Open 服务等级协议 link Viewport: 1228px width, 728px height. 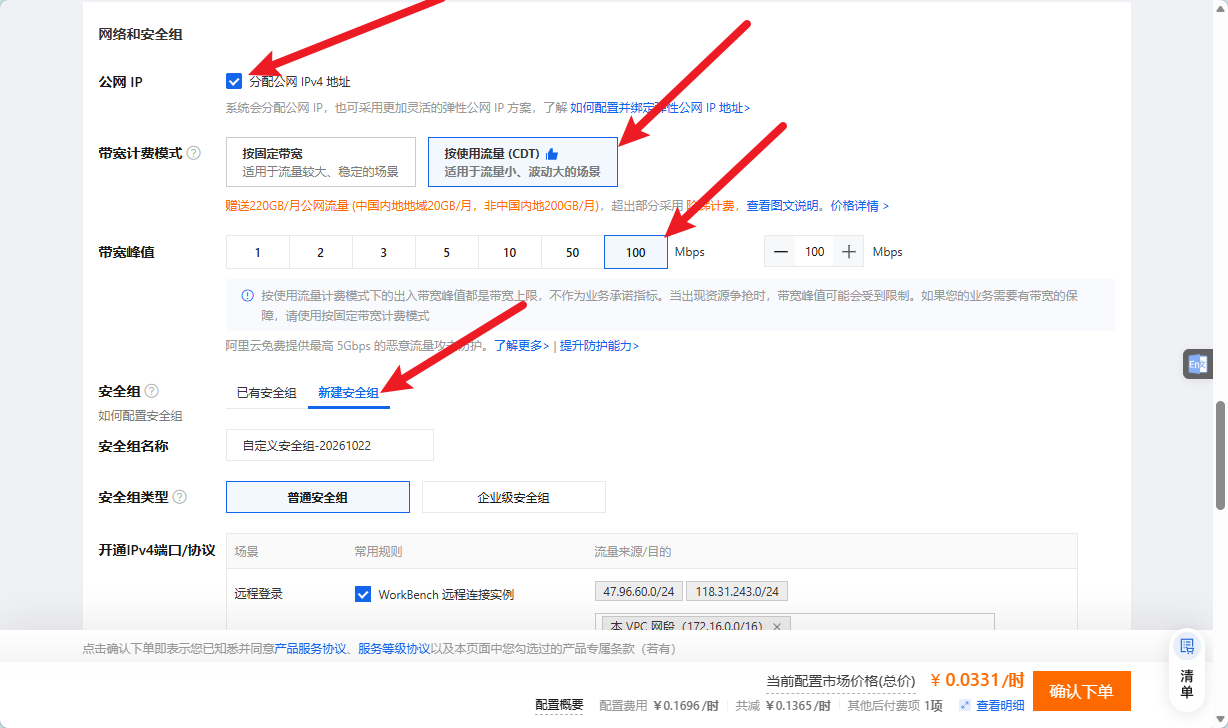(395, 649)
